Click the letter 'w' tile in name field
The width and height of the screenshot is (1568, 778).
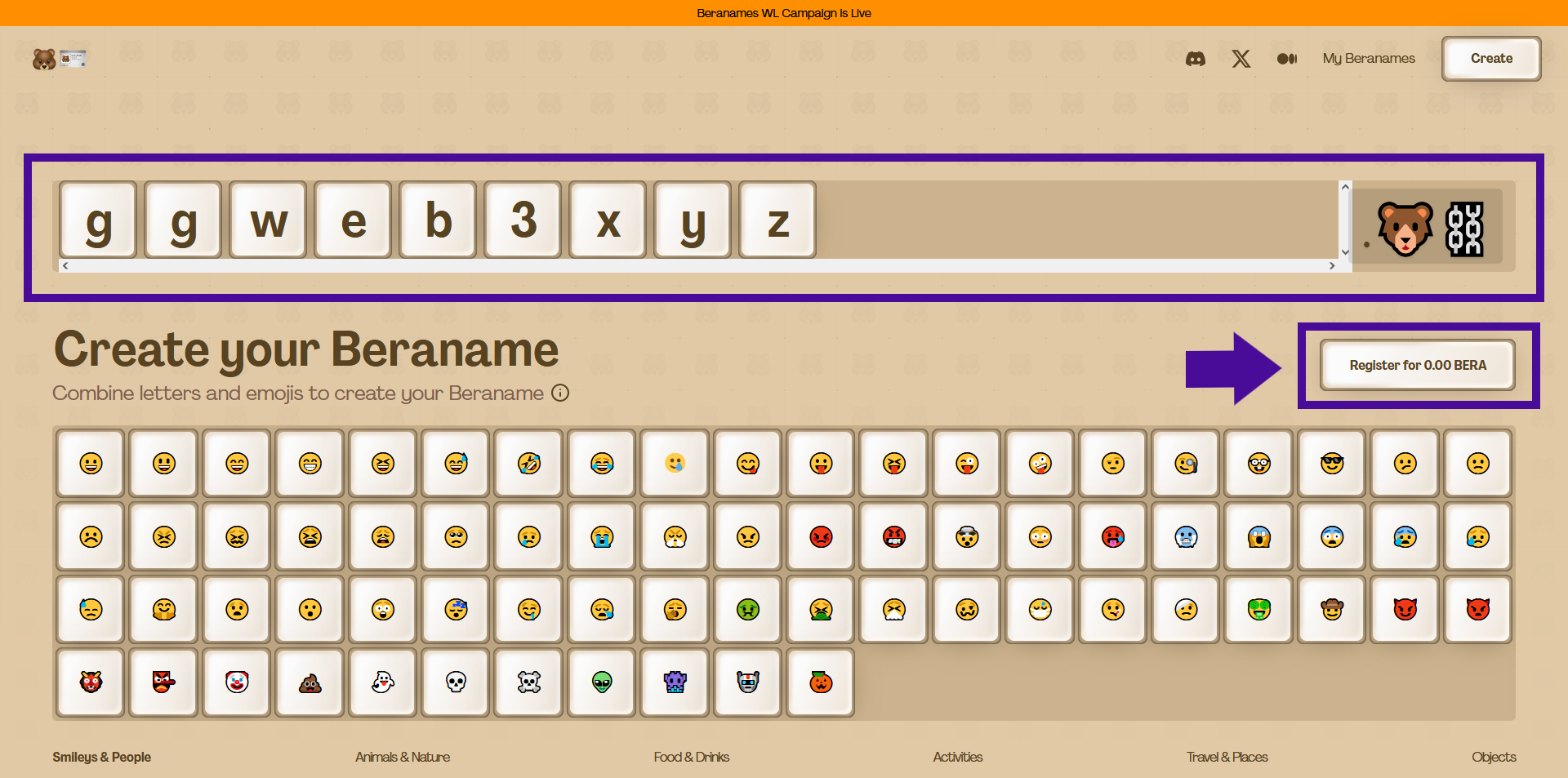269,220
